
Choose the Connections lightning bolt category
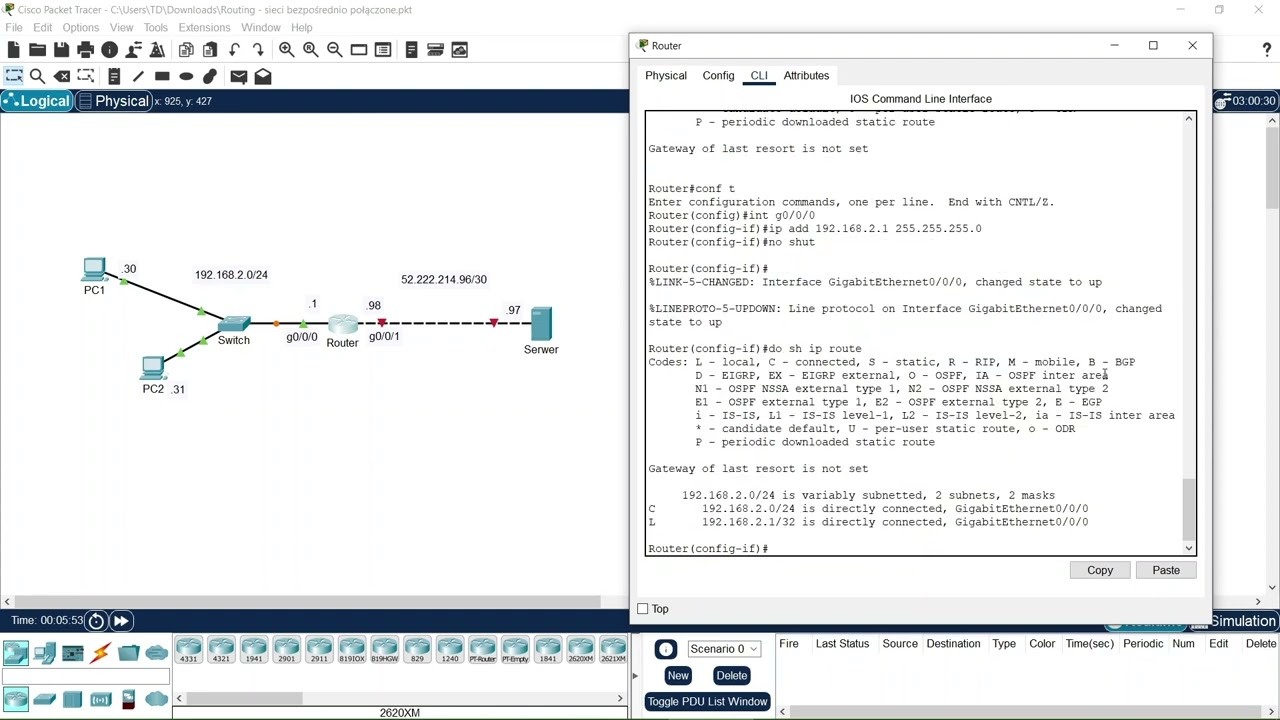click(x=100, y=654)
